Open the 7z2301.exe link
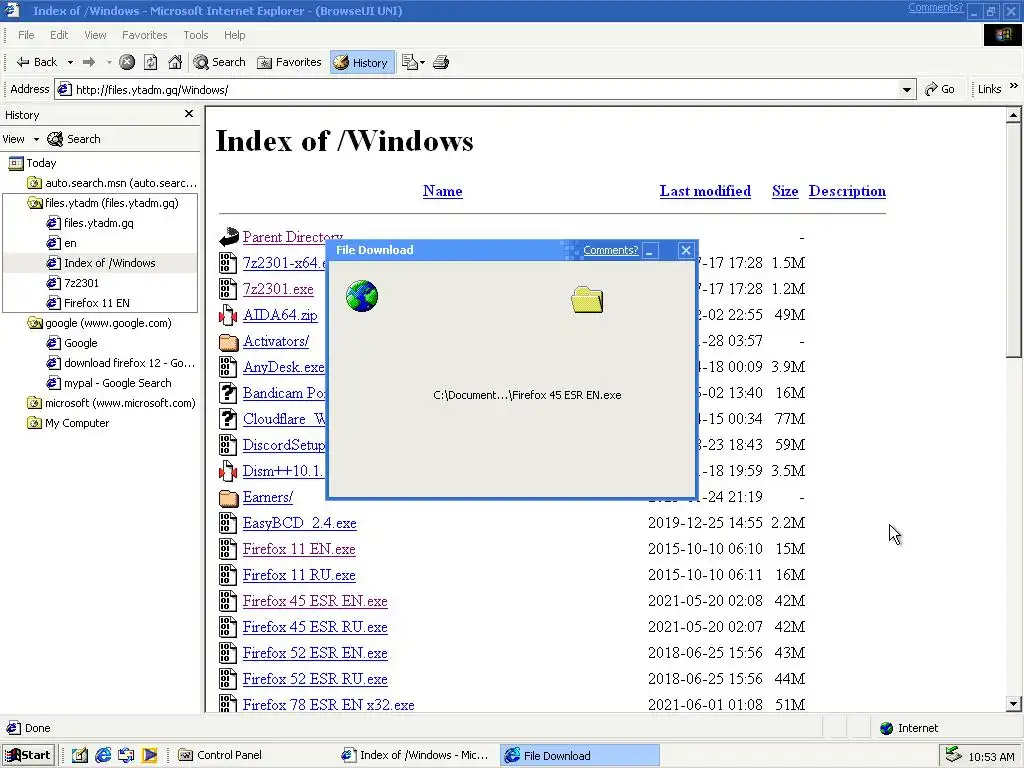 pyautogui.click(x=278, y=289)
